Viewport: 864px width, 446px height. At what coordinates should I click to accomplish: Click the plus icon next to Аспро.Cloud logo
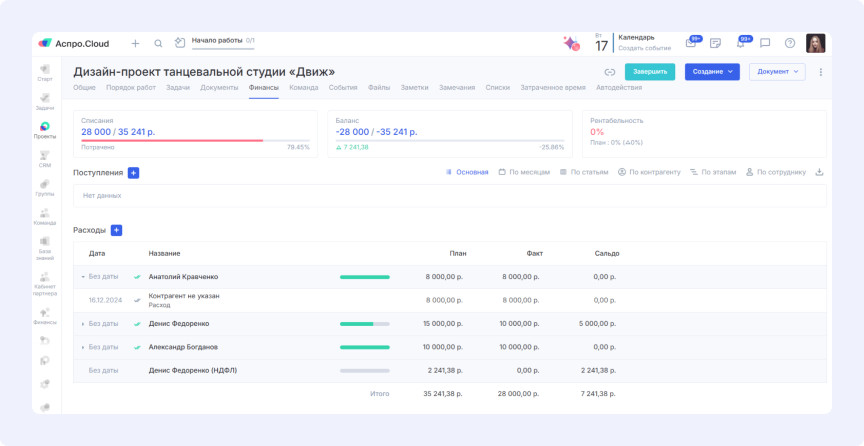click(135, 44)
